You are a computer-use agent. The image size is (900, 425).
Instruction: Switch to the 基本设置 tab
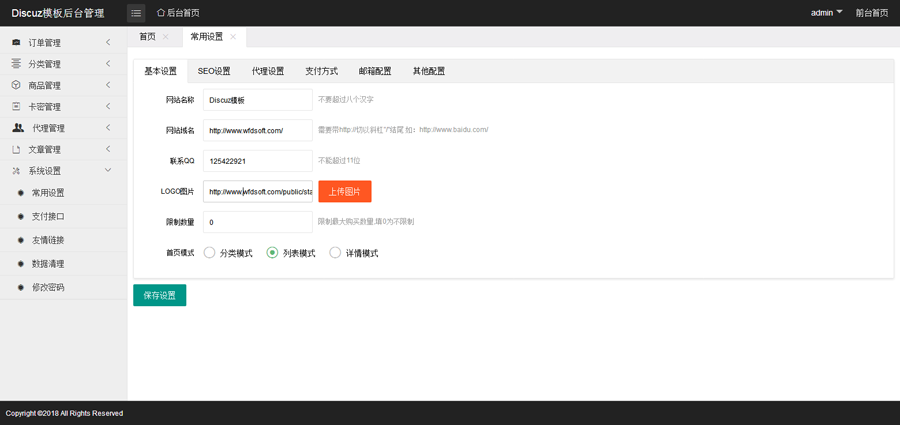161,71
